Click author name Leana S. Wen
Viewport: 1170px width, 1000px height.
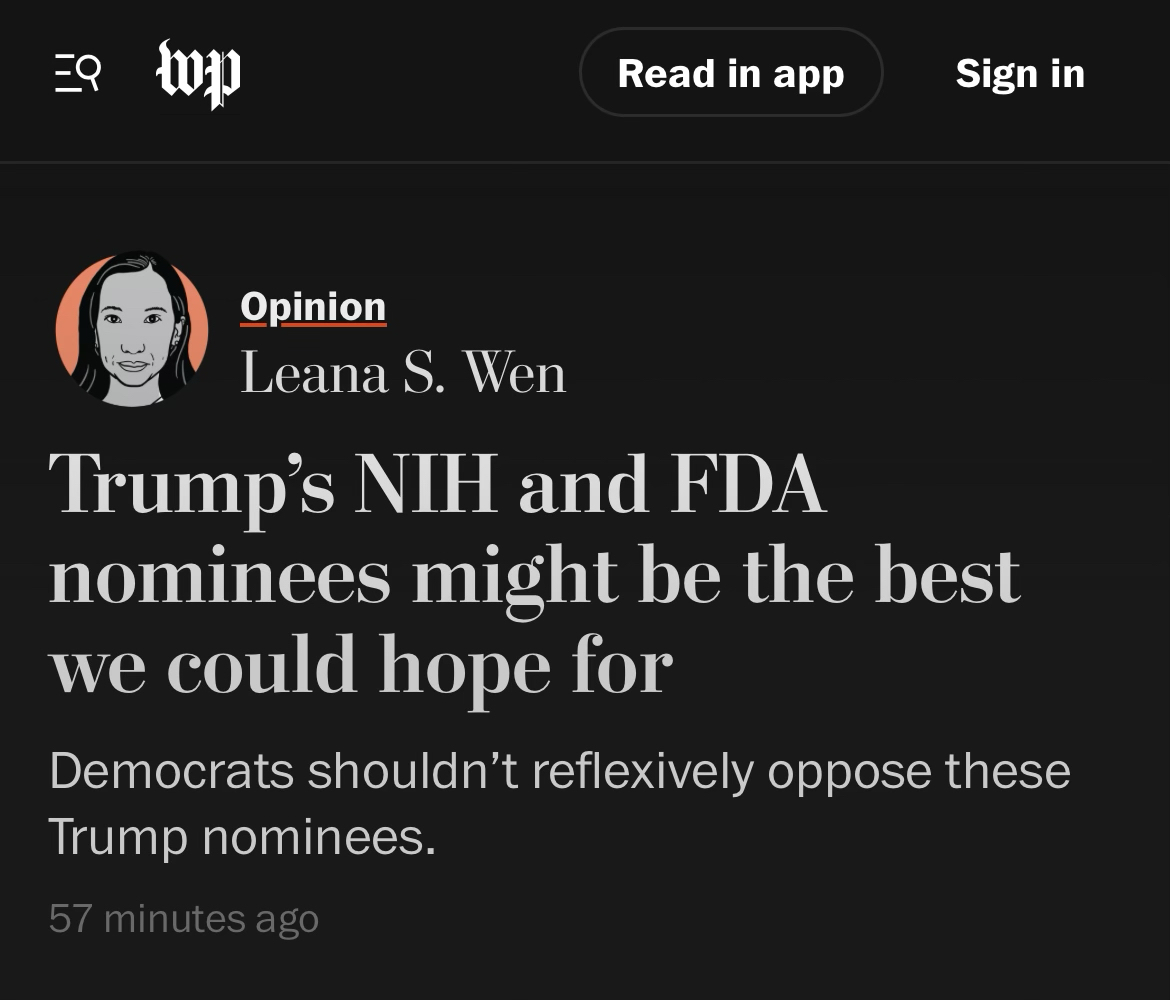pyautogui.click(x=403, y=374)
